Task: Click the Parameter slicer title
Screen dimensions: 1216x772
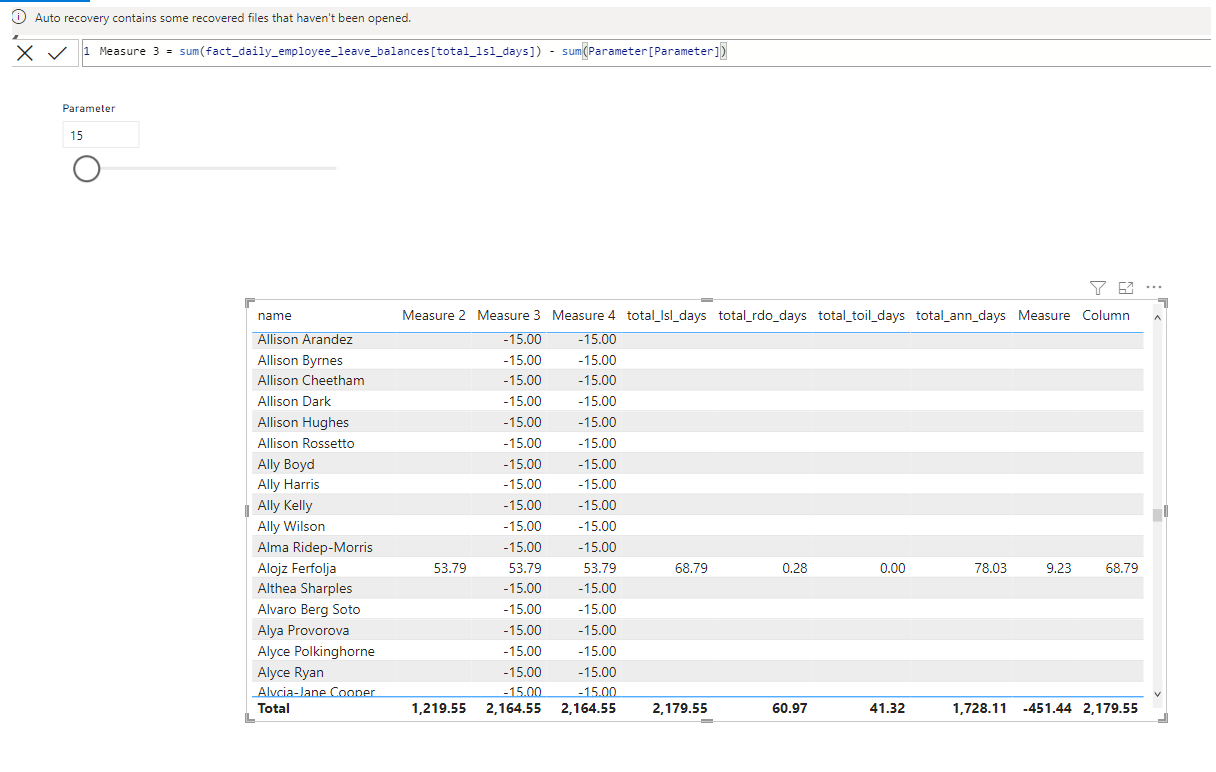Action: click(89, 108)
